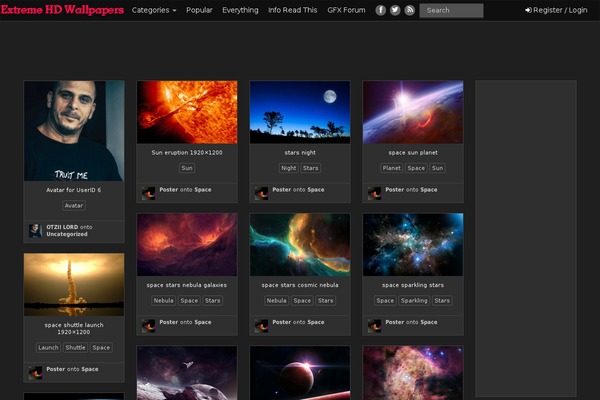The image size is (600, 400).
Task: Click the OTZII LORD username link
Action: (62, 227)
